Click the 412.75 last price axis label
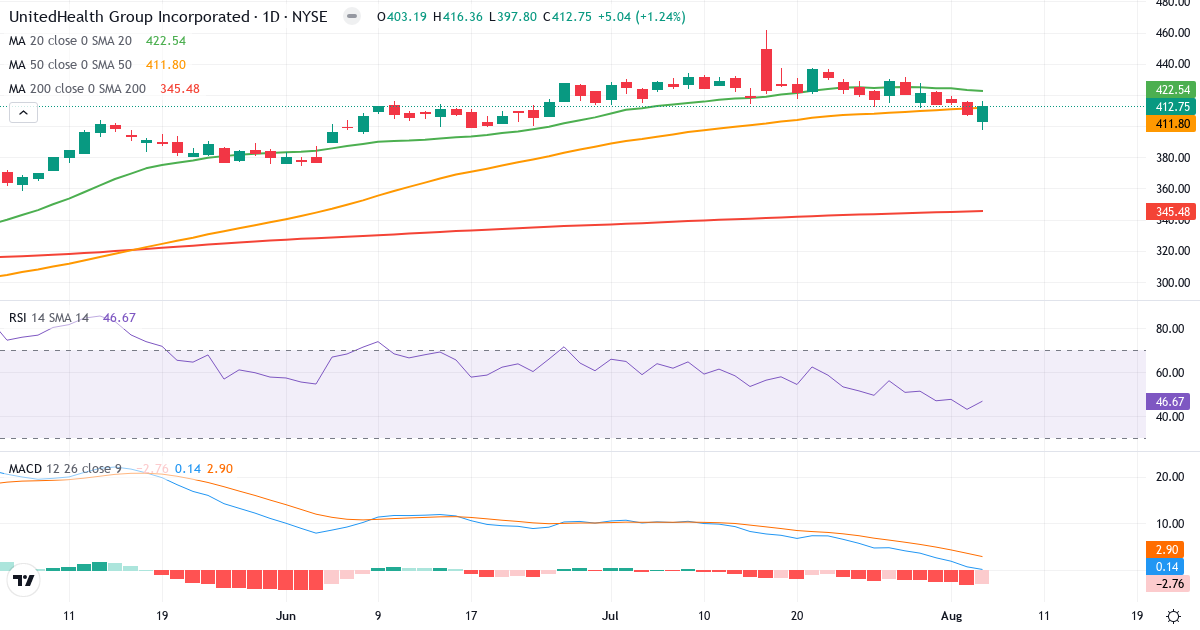This screenshot has width=1200, height=630. click(1172, 107)
